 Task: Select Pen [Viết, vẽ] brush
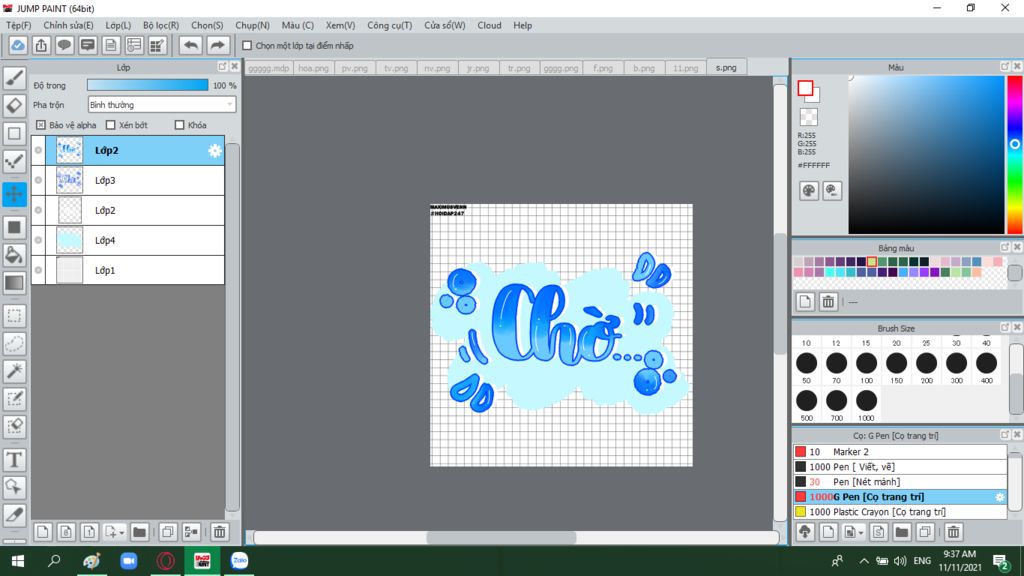pyautogui.click(x=900, y=467)
